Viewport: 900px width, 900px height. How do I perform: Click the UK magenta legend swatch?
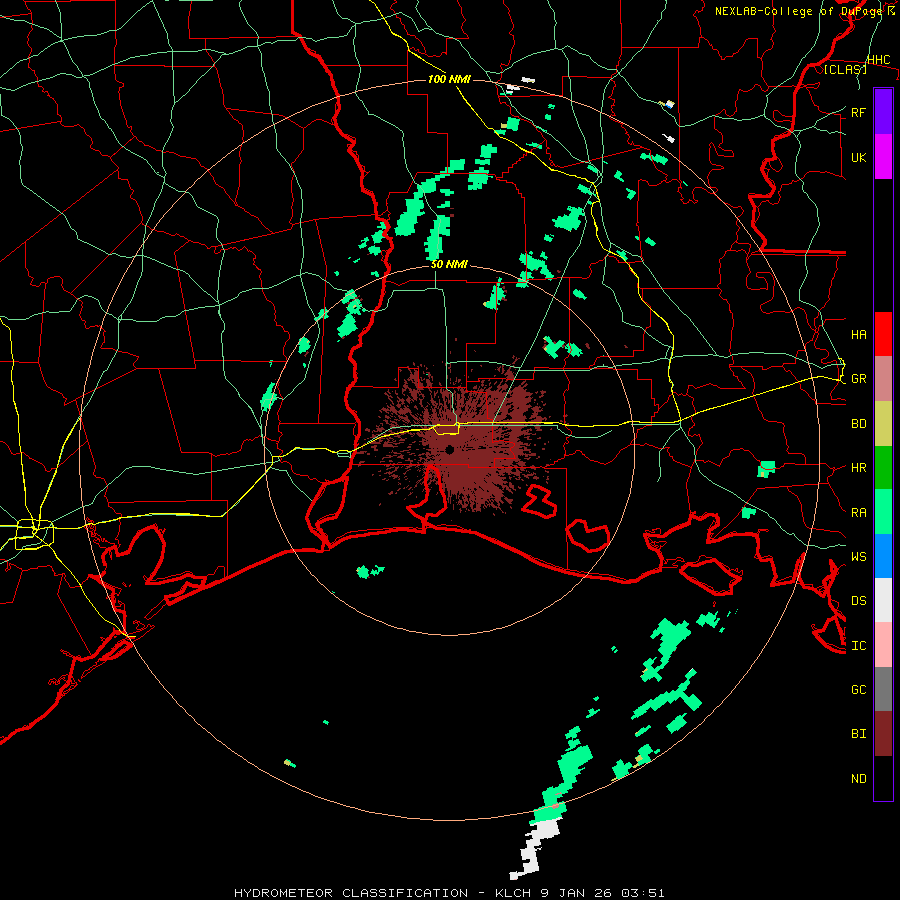click(x=883, y=157)
